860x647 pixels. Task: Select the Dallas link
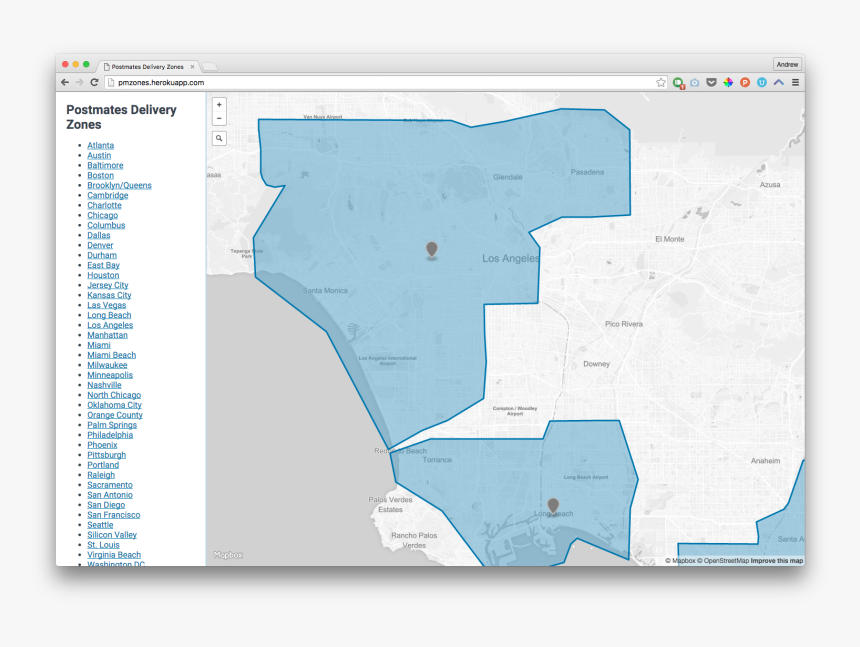(99, 235)
